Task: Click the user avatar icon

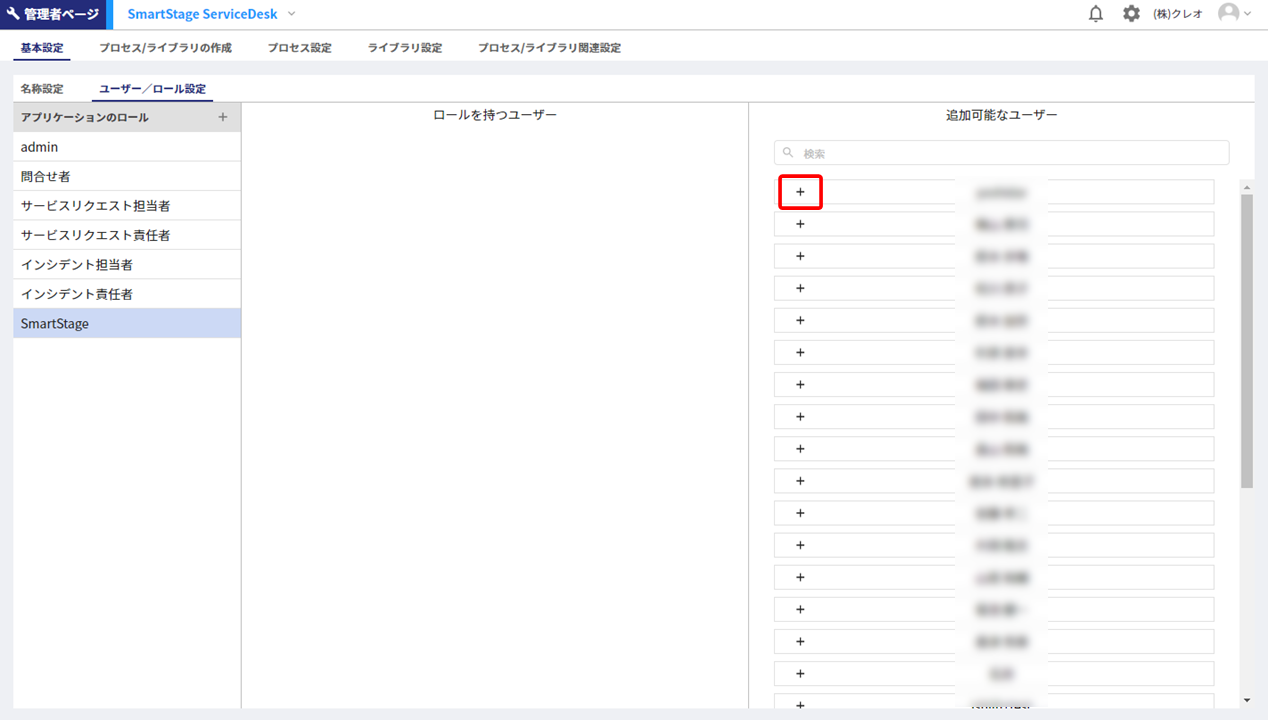Action: pyautogui.click(x=1228, y=13)
